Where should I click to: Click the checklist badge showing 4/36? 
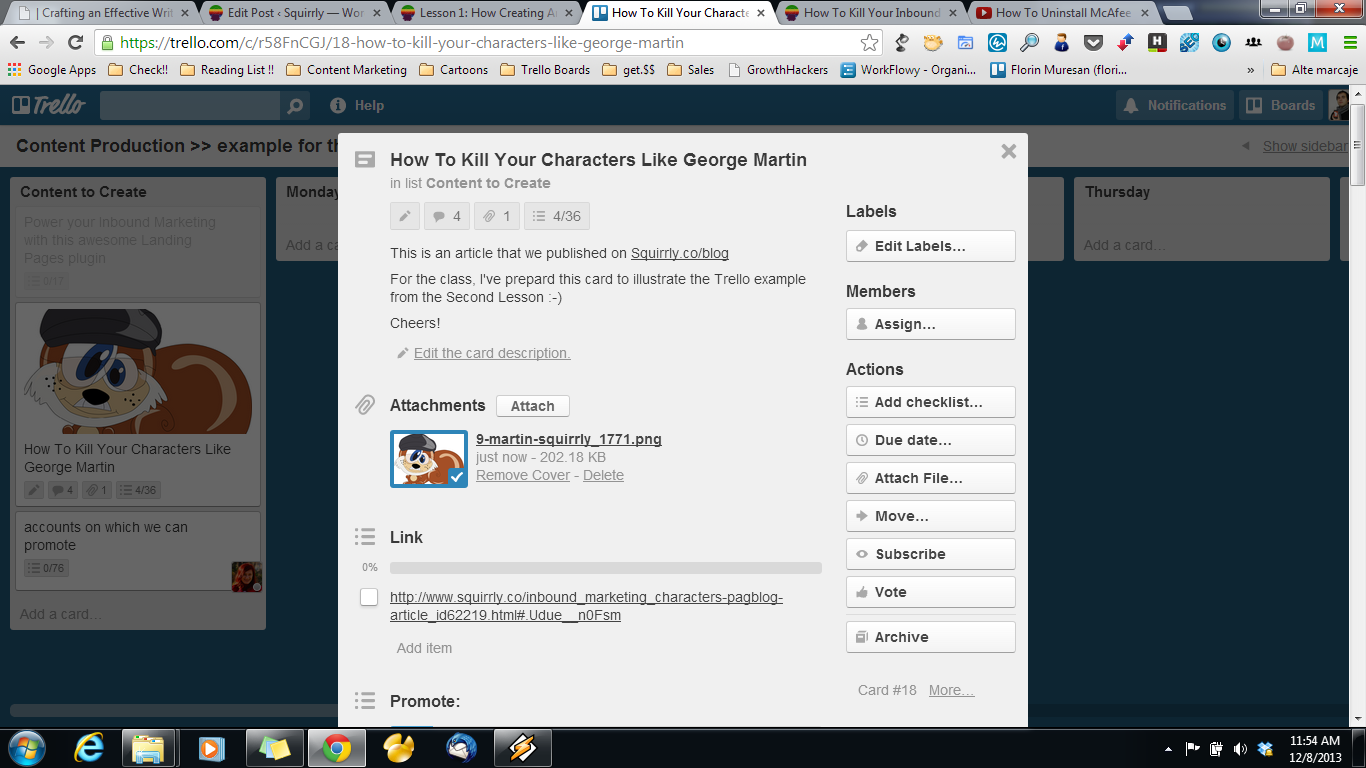coord(556,216)
